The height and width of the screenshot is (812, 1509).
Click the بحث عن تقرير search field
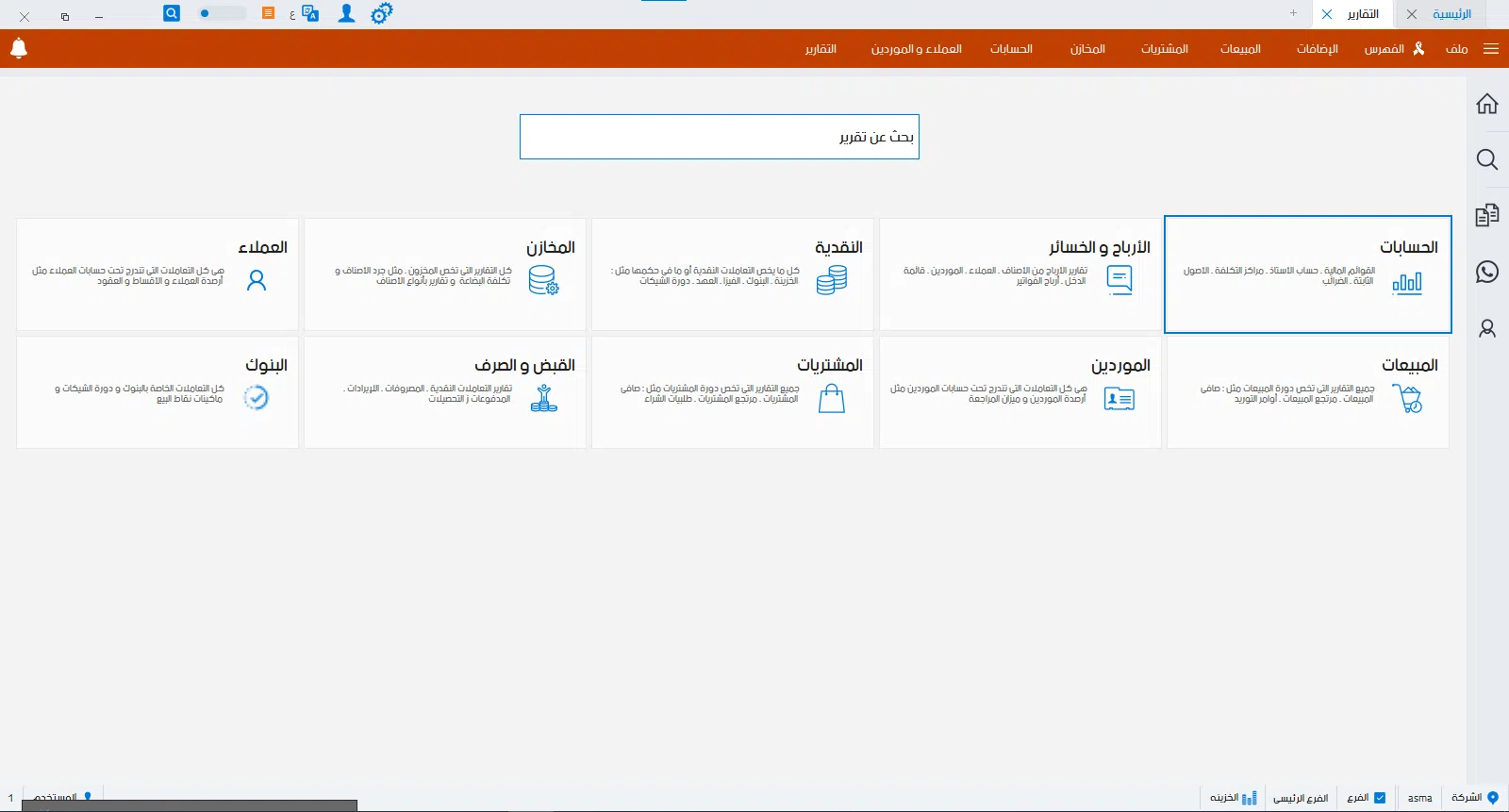pos(719,137)
